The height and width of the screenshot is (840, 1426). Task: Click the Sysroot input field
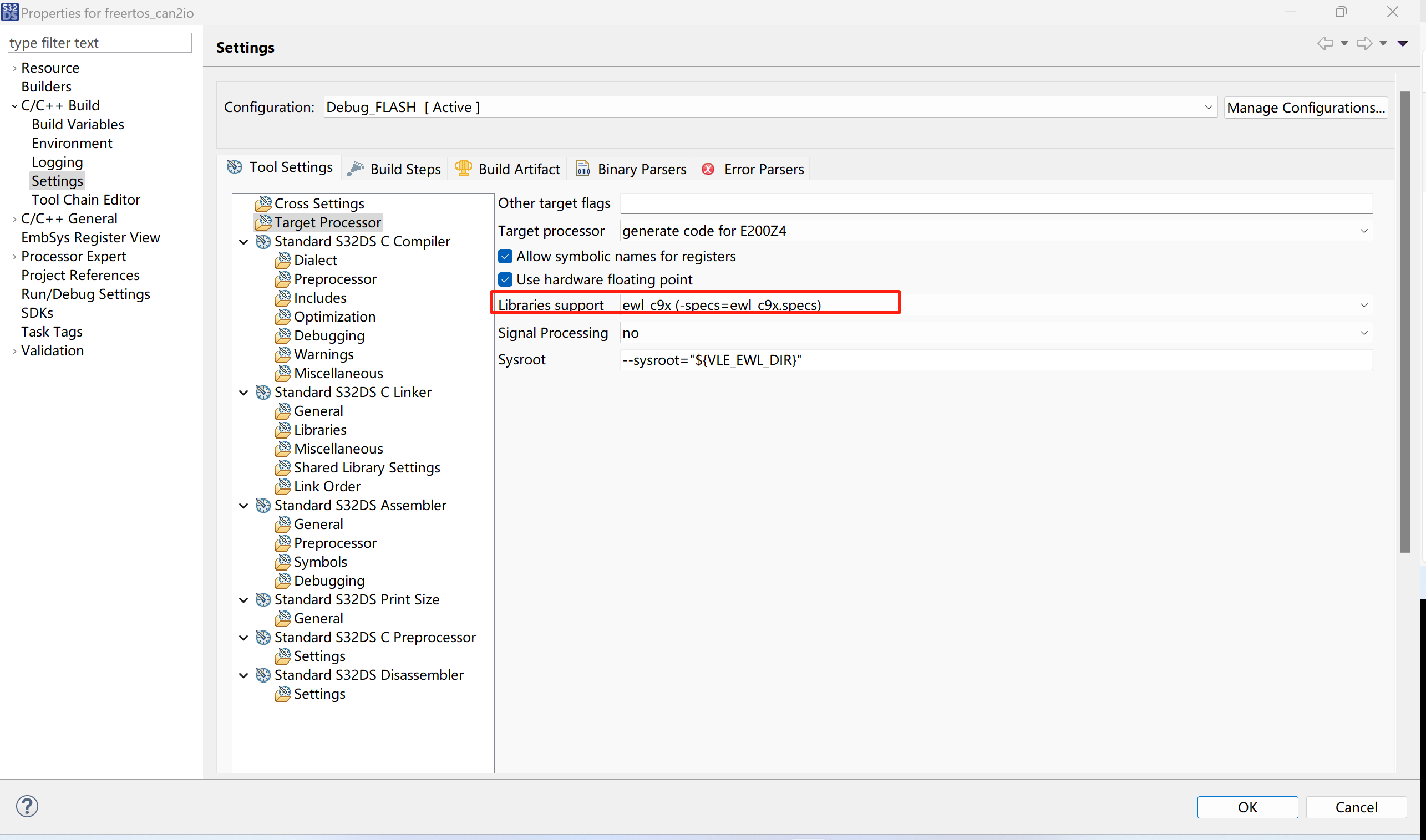(996, 360)
